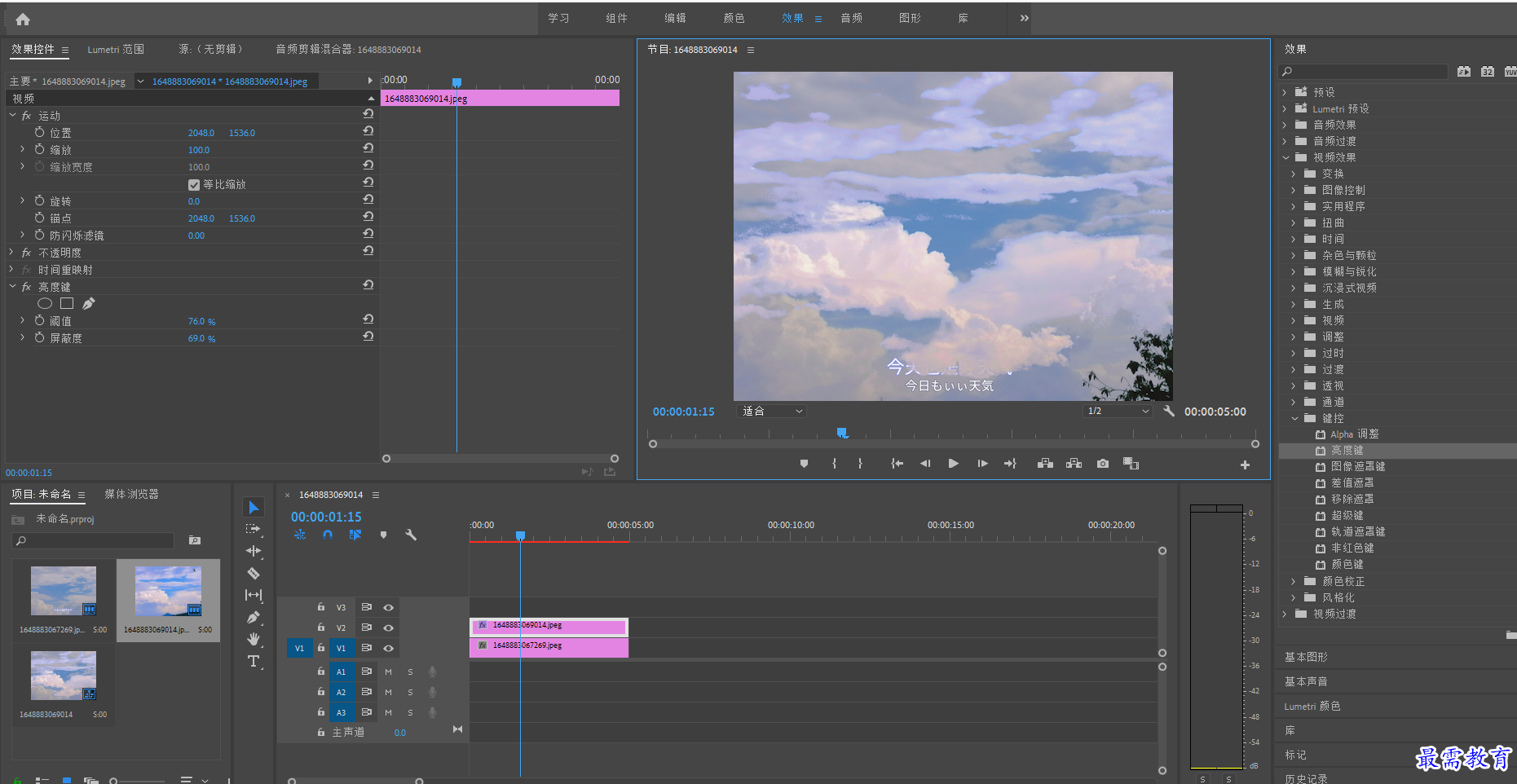Click the Program monitor playhead marker
The image size is (1517, 784).
pos(842,432)
